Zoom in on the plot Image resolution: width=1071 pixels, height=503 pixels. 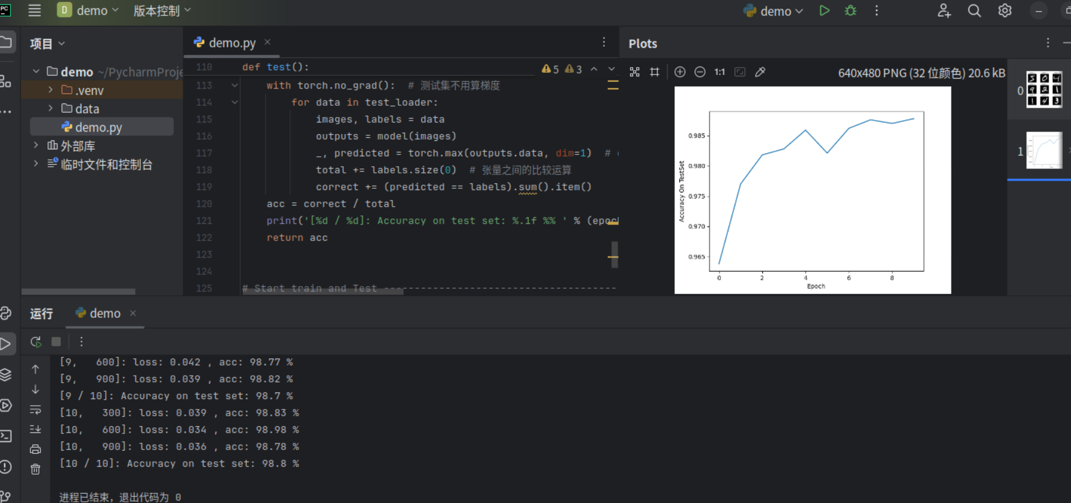pos(680,72)
